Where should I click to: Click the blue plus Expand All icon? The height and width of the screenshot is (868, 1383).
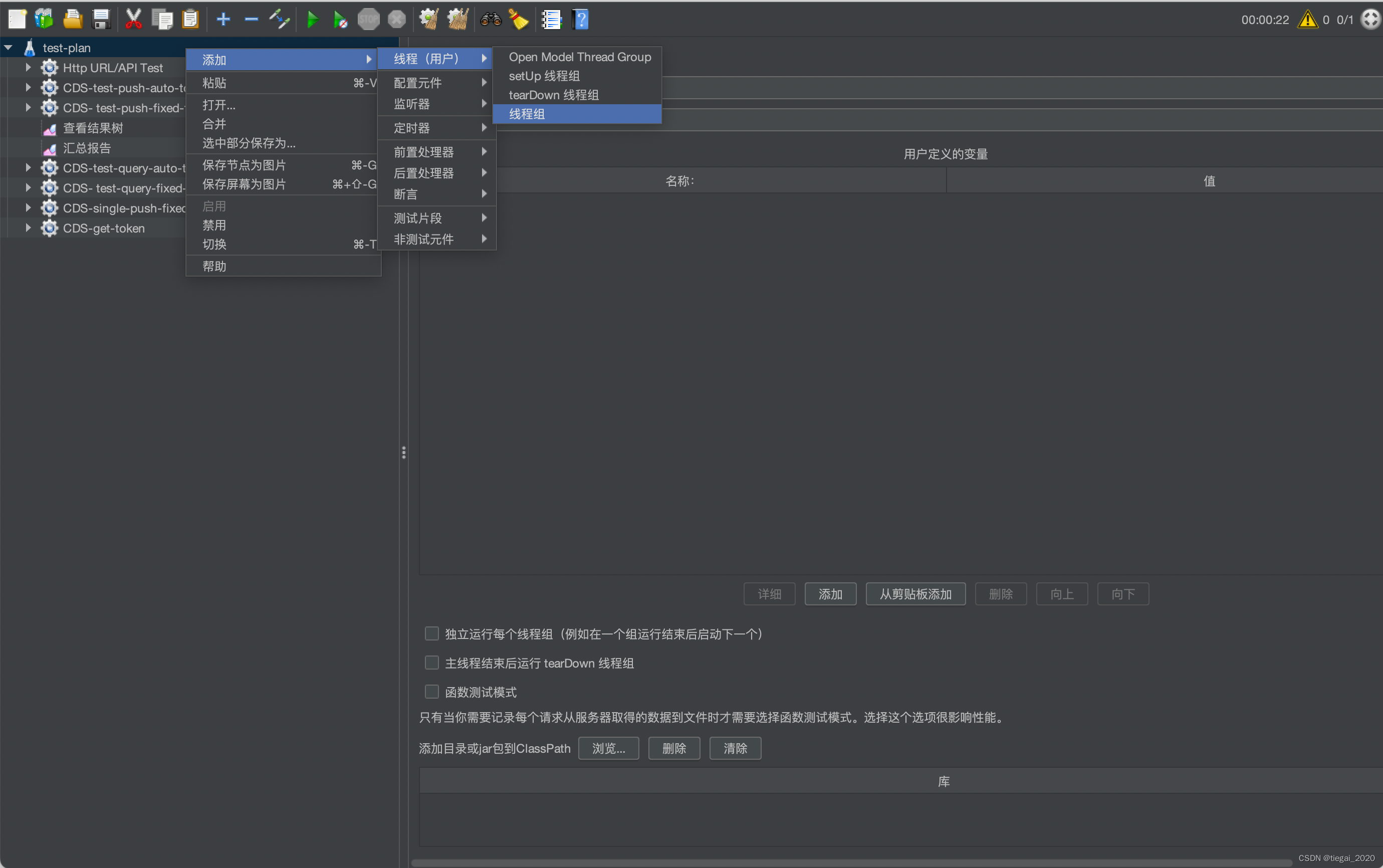click(223, 20)
